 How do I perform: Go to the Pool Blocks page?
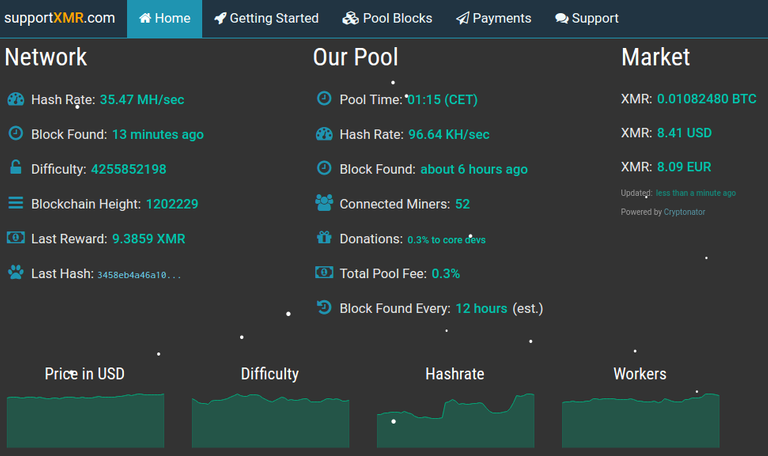click(387, 18)
